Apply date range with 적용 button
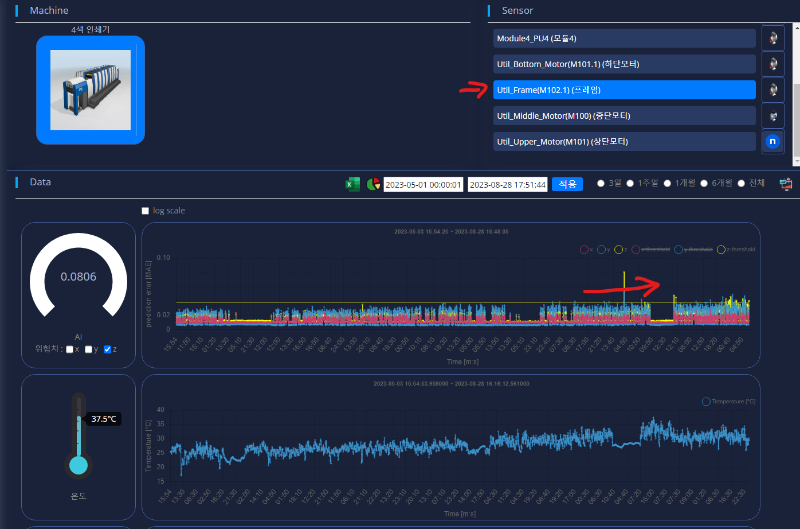The height and width of the screenshot is (529, 800). (x=567, y=184)
